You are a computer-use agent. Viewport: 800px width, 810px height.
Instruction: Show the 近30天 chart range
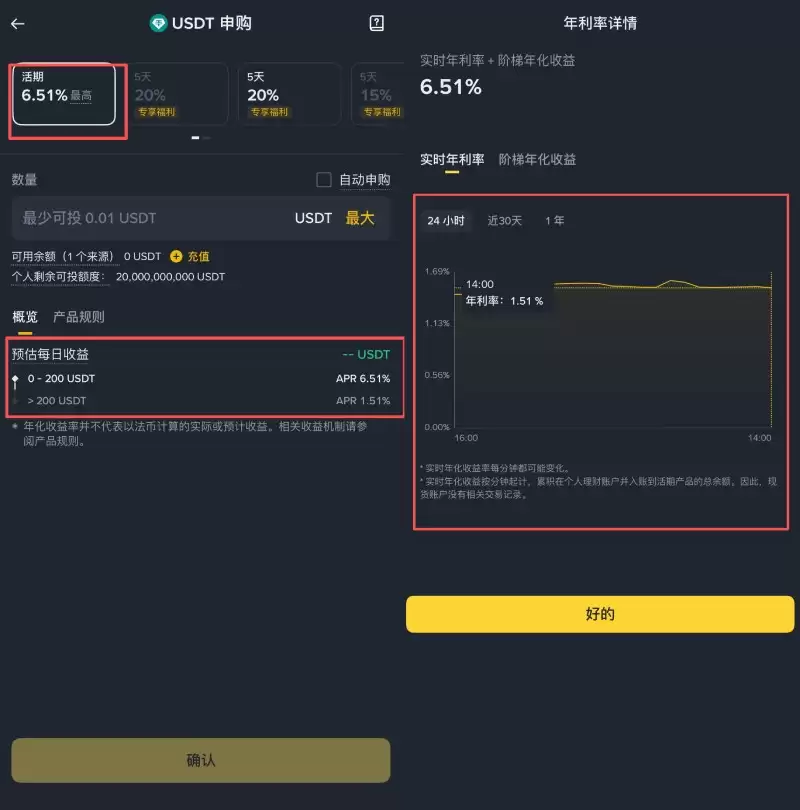click(x=505, y=221)
